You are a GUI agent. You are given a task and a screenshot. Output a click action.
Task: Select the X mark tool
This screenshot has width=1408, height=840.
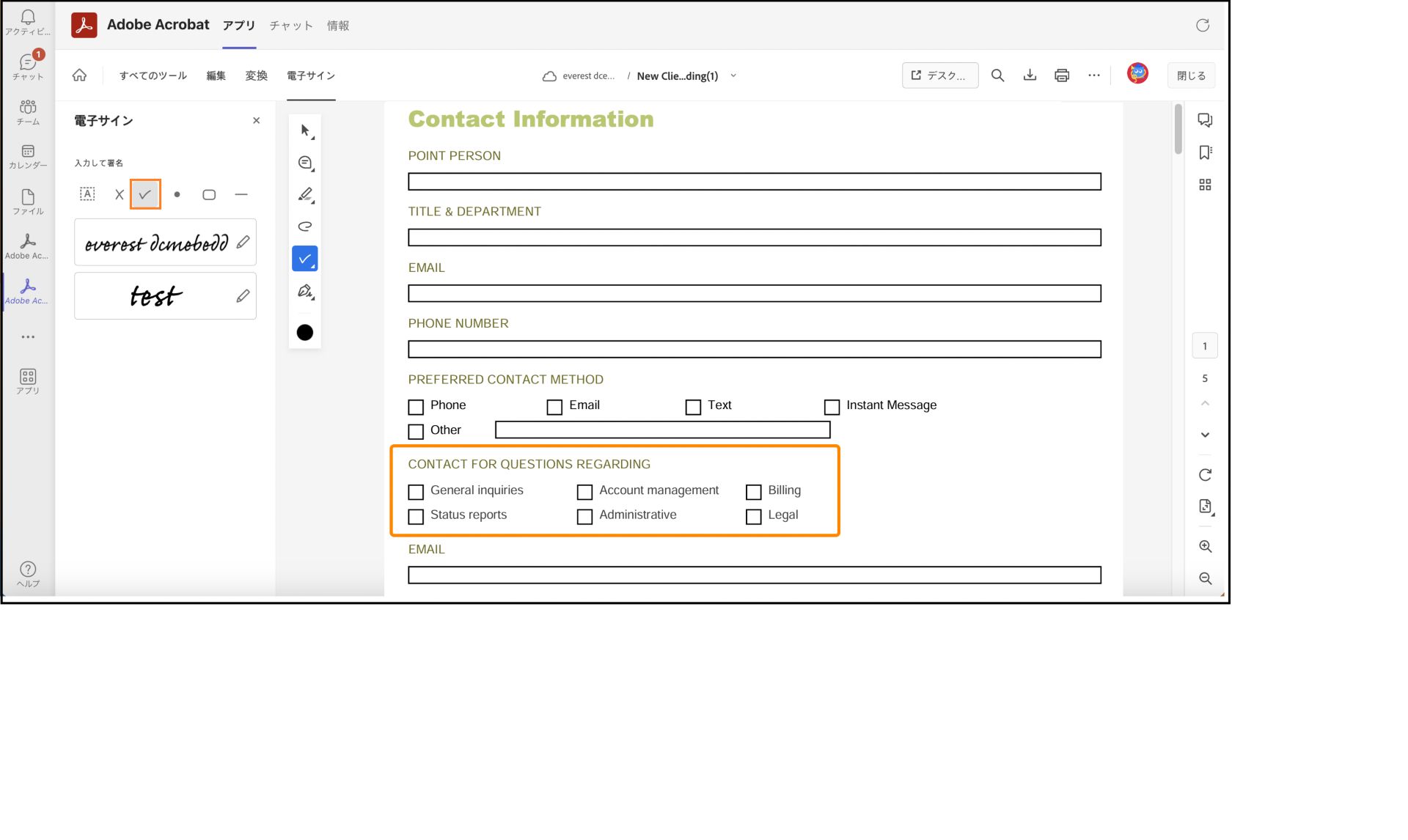click(119, 194)
